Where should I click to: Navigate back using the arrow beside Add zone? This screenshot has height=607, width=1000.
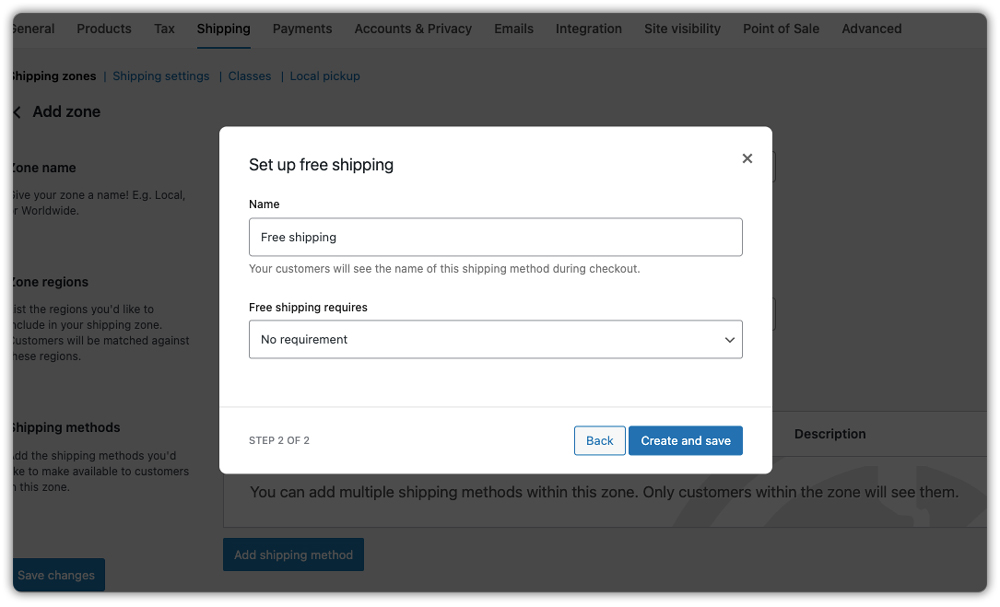tap(16, 112)
